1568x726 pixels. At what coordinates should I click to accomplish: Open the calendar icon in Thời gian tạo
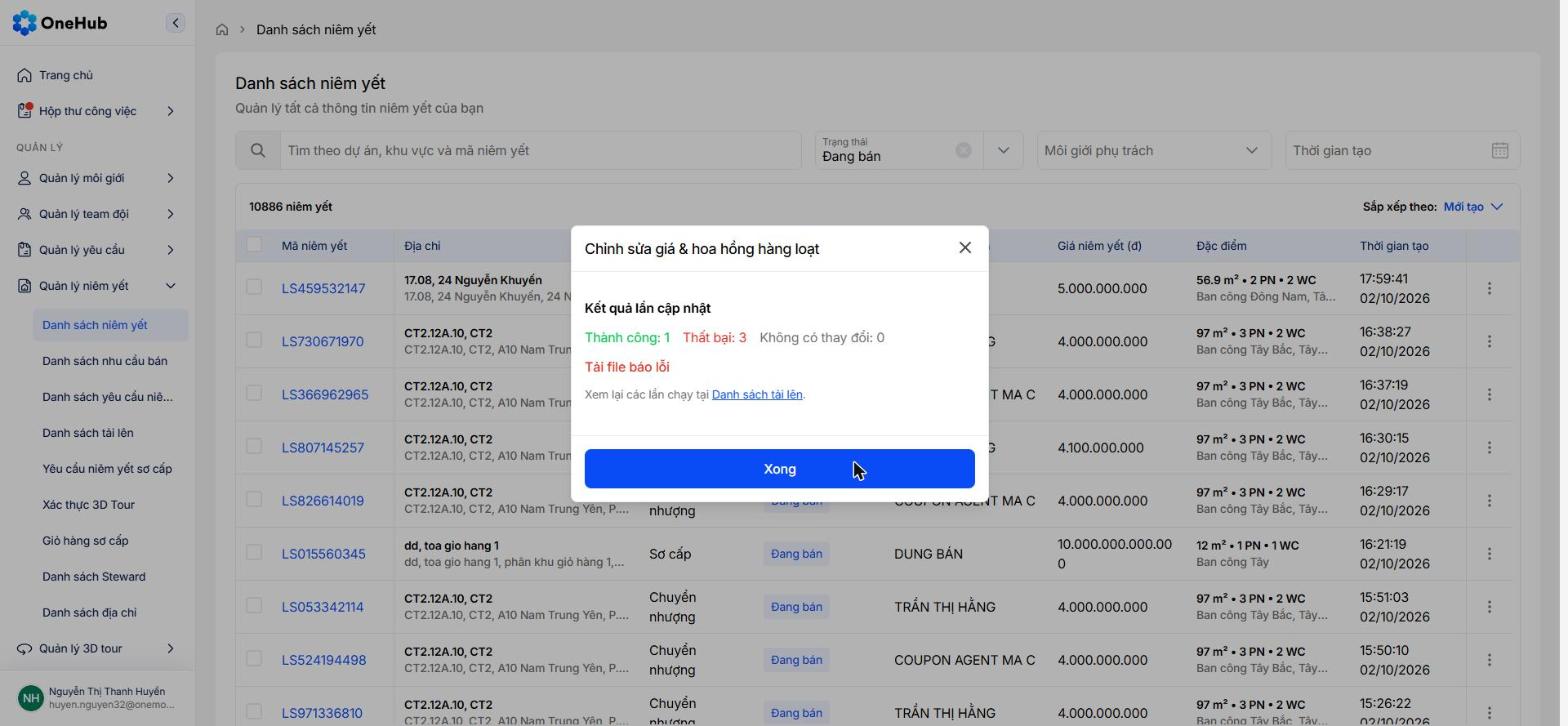[x=1500, y=150]
